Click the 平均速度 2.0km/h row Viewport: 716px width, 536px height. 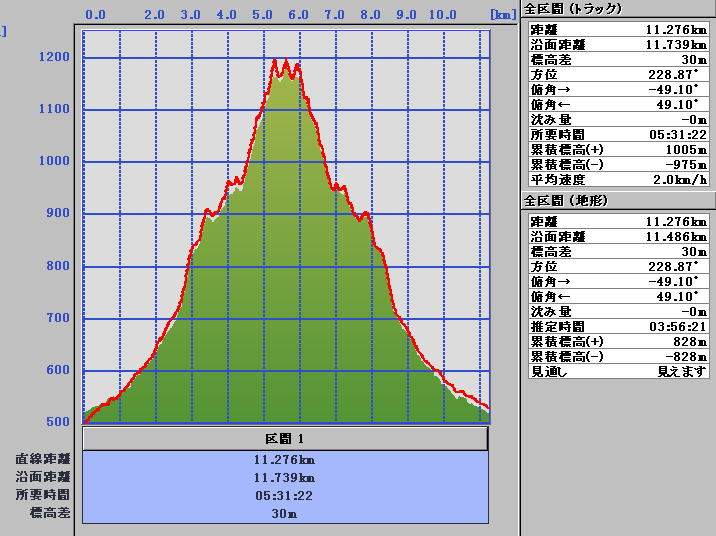[x=617, y=180]
